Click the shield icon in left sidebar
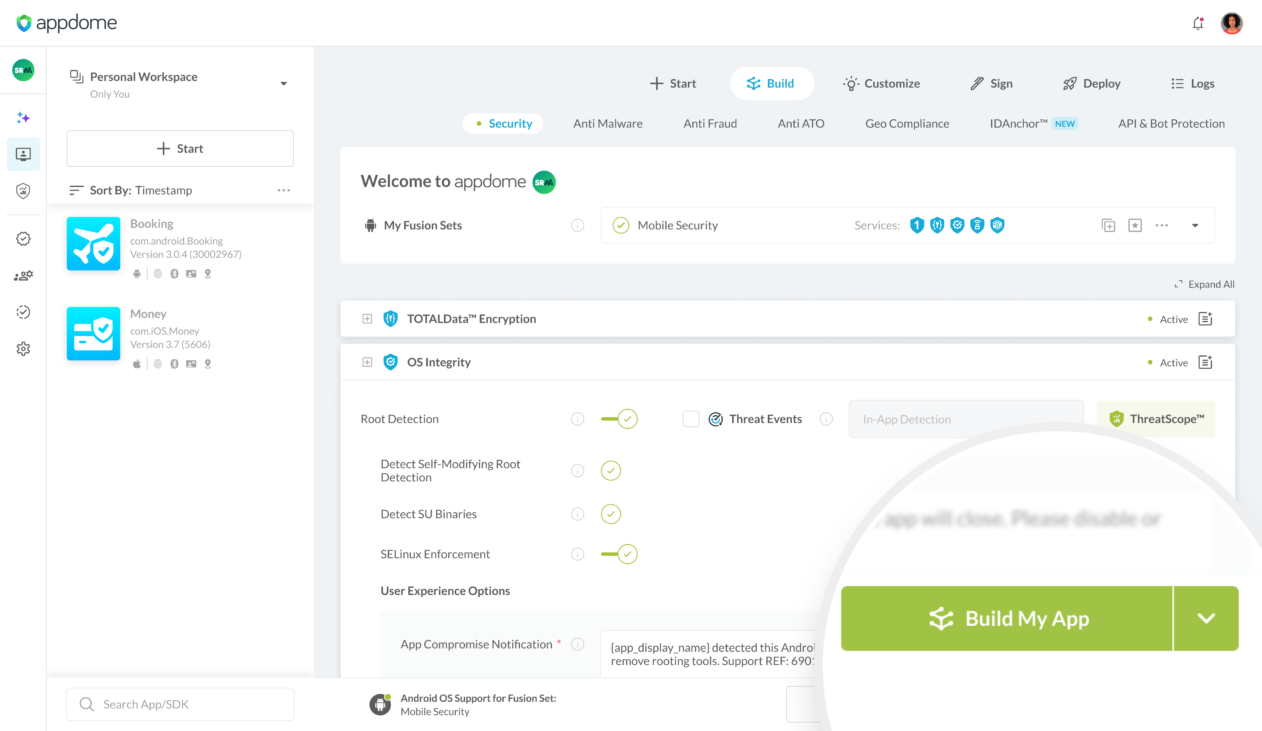 (x=23, y=191)
